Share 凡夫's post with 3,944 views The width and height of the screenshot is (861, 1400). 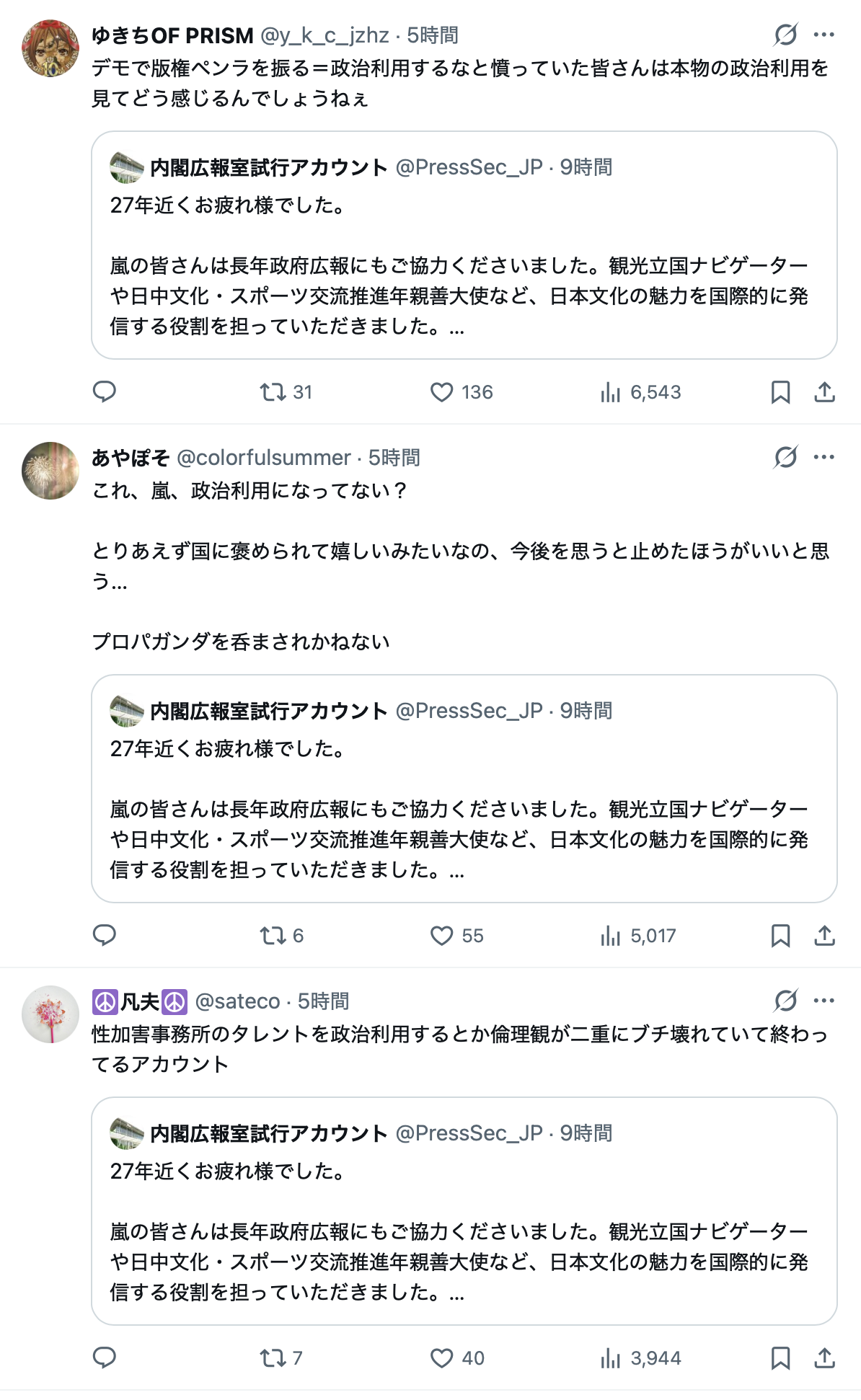(x=824, y=1358)
